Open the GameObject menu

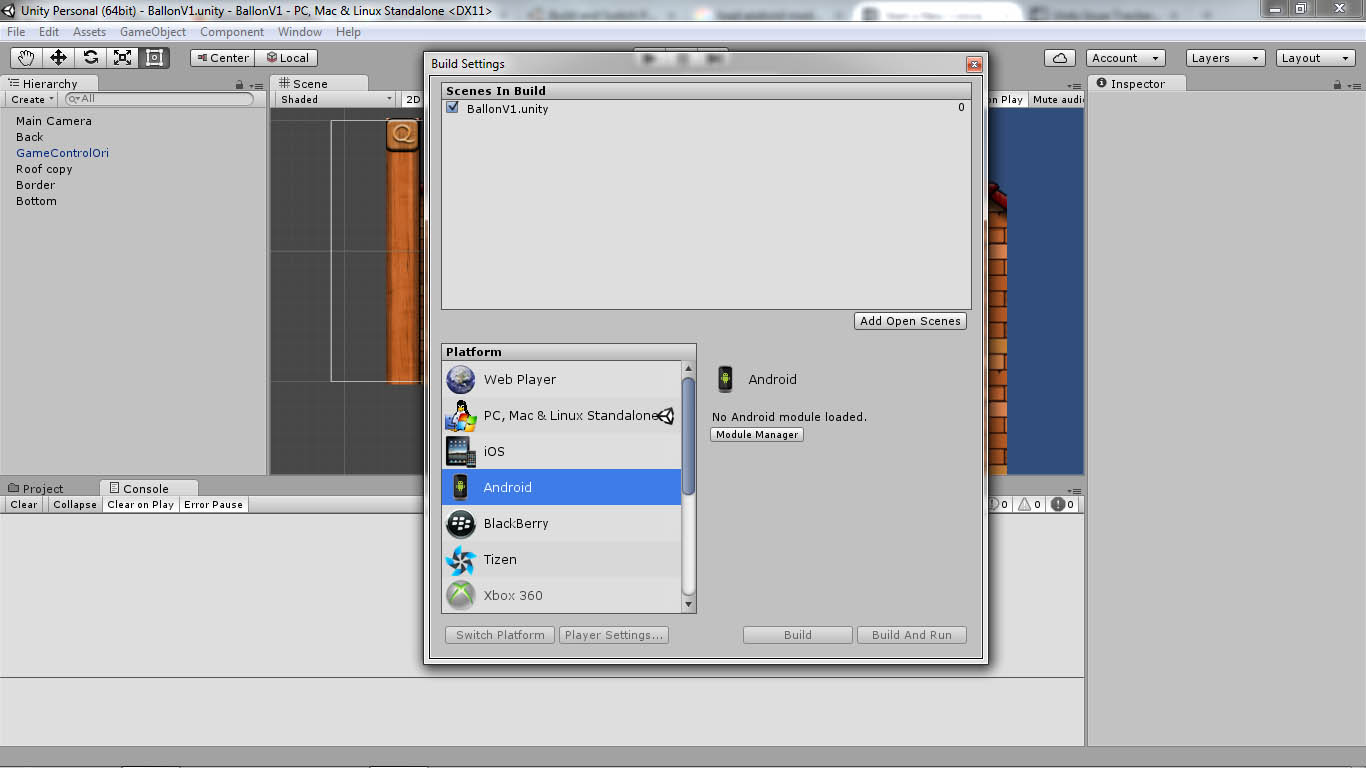pos(152,31)
